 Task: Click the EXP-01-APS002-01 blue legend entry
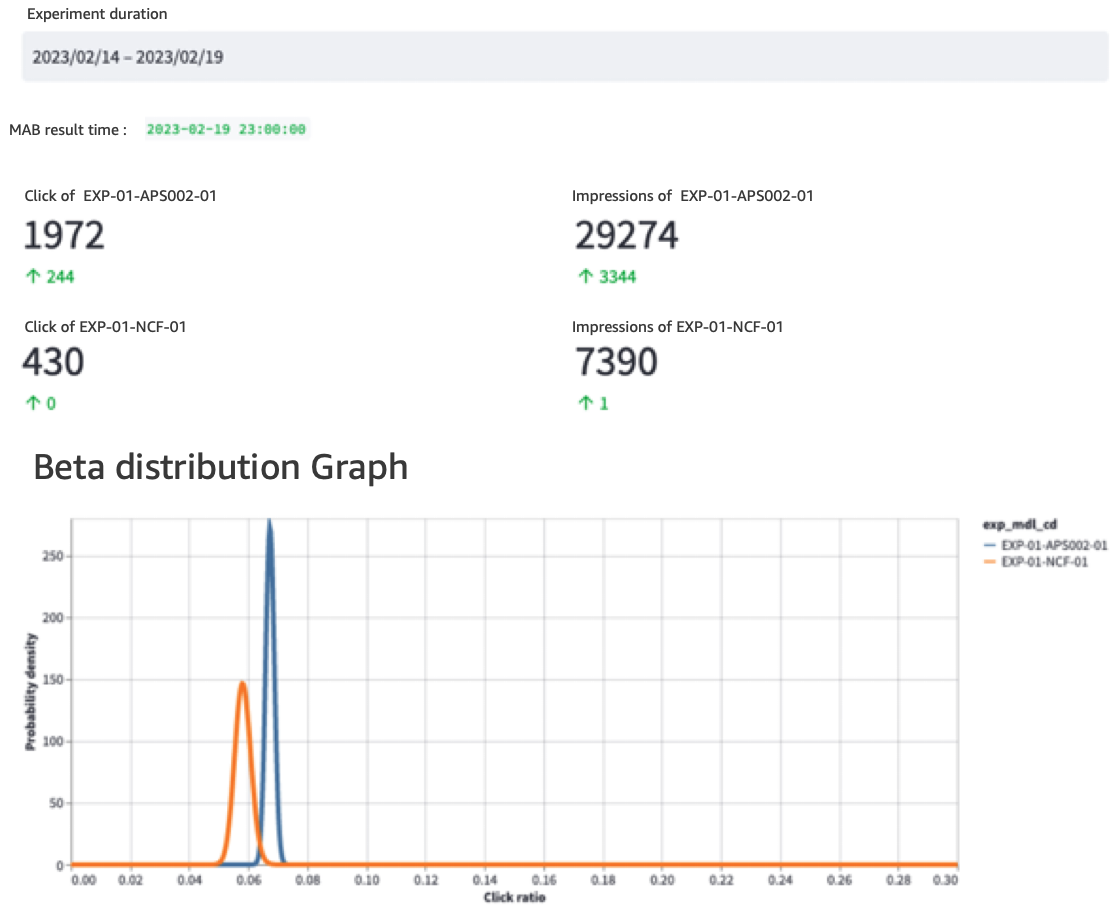click(x=1046, y=545)
